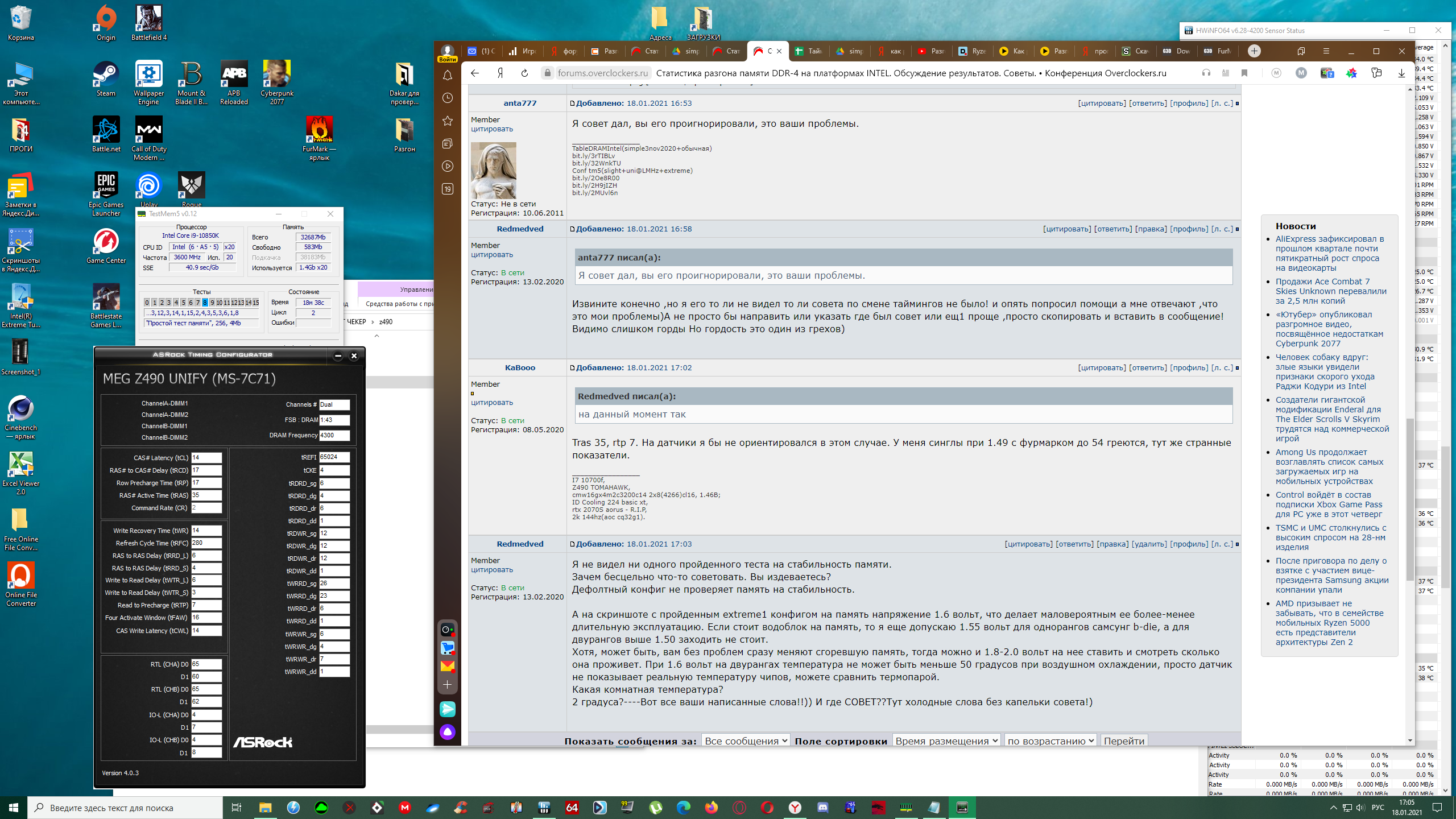Switch to the 'Тайм' browser tab

pyautogui.click(x=809, y=51)
